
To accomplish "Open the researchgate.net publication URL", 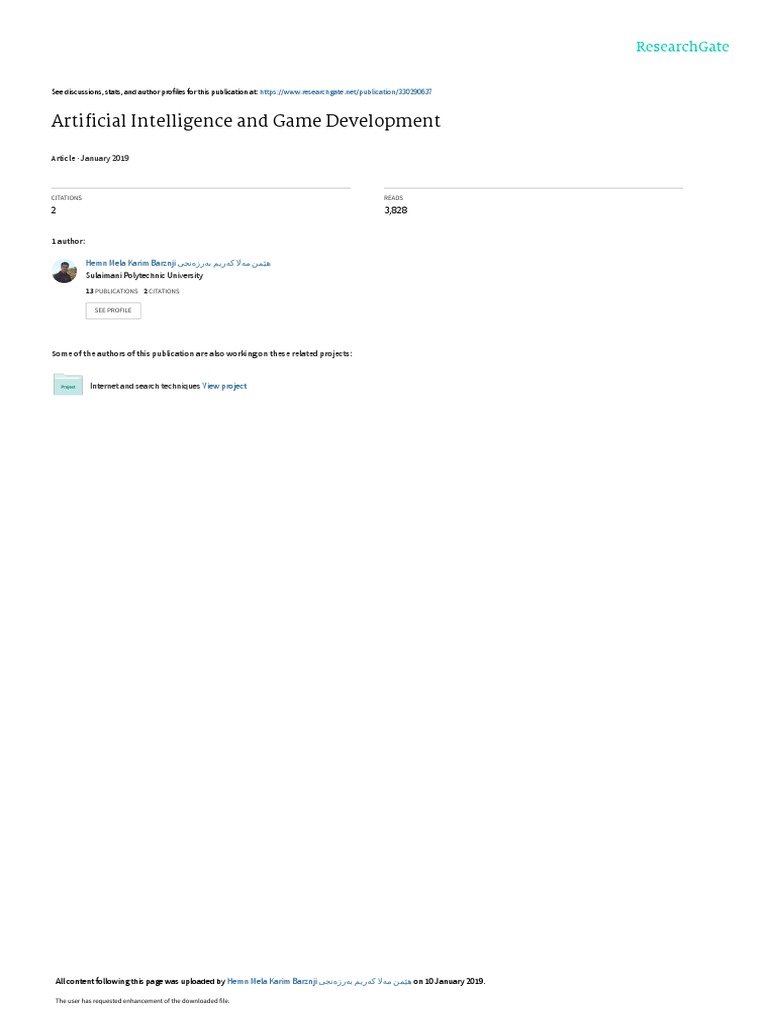I will [345, 92].
